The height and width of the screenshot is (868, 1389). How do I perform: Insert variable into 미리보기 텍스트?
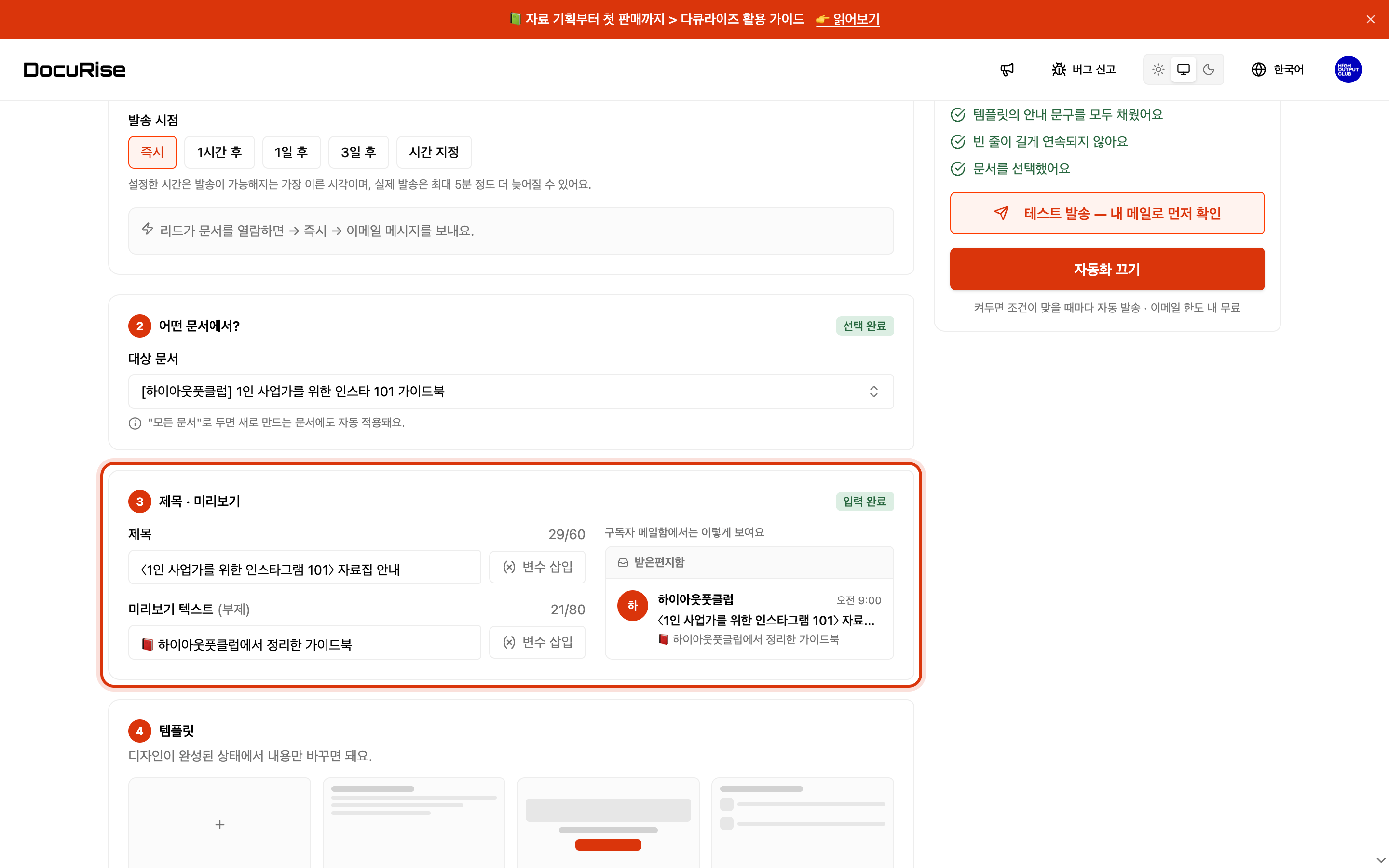pyautogui.click(x=537, y=642)
